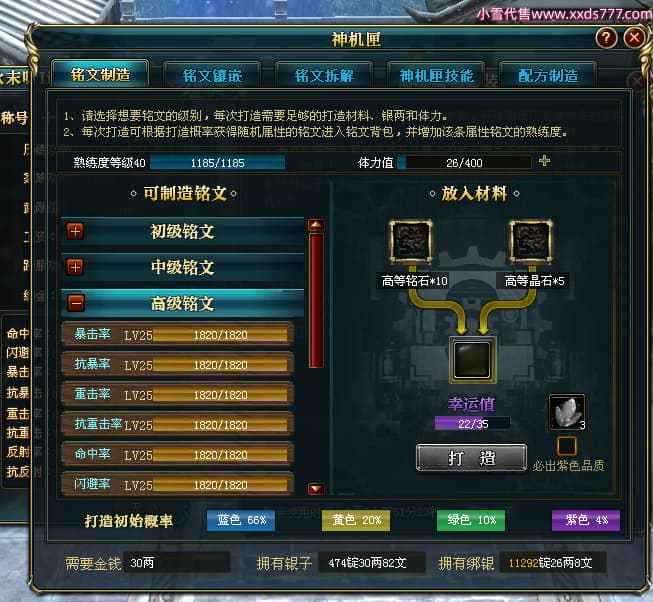Enable 必出紫色品质 checkbox
Screen dimensions: 653x602
tap(566, 446)
